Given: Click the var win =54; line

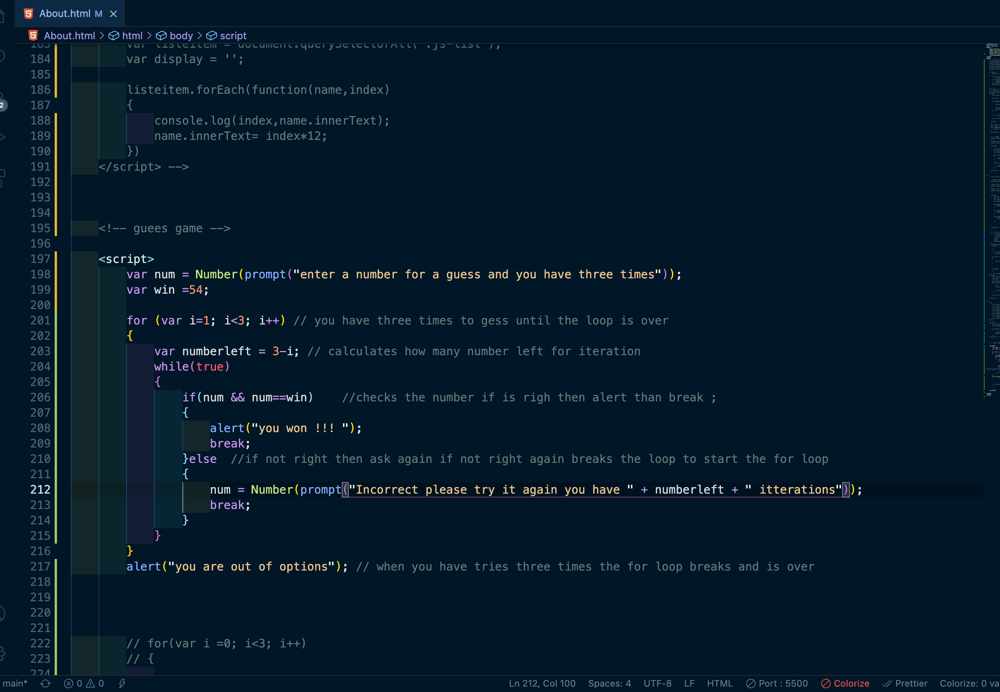Looking at the screenshot, I should (x=168, y=290).
